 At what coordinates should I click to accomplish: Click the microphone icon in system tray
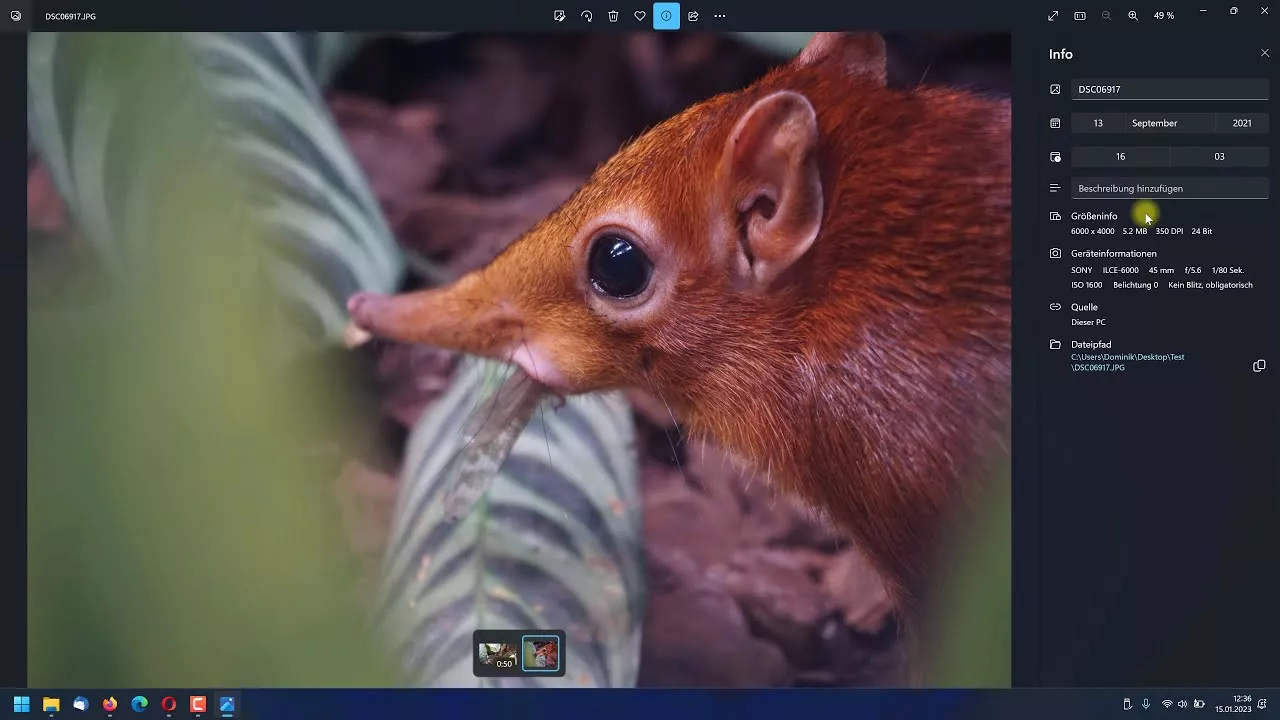[x=1146, y=704]
